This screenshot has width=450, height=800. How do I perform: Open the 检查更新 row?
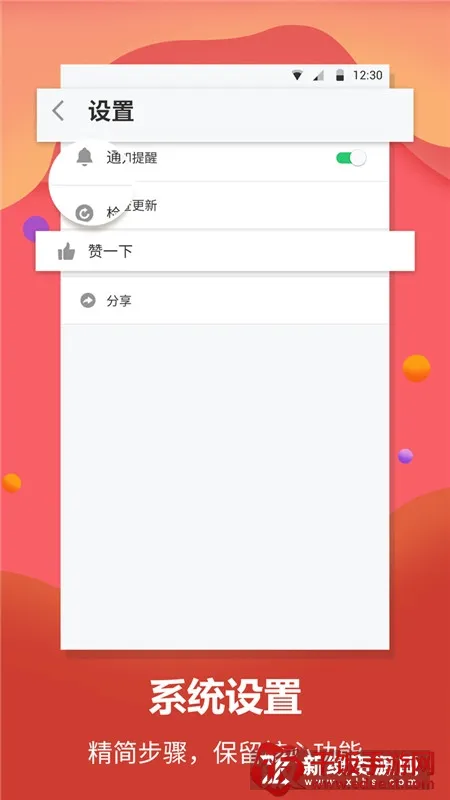tap(224, 206)
